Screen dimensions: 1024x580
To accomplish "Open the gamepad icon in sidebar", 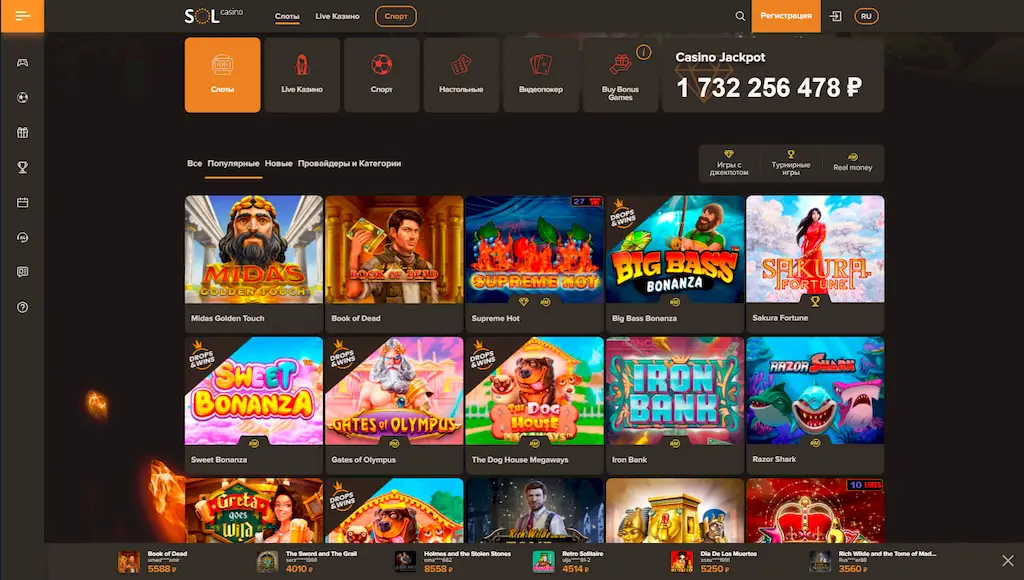I will [22, 63].
